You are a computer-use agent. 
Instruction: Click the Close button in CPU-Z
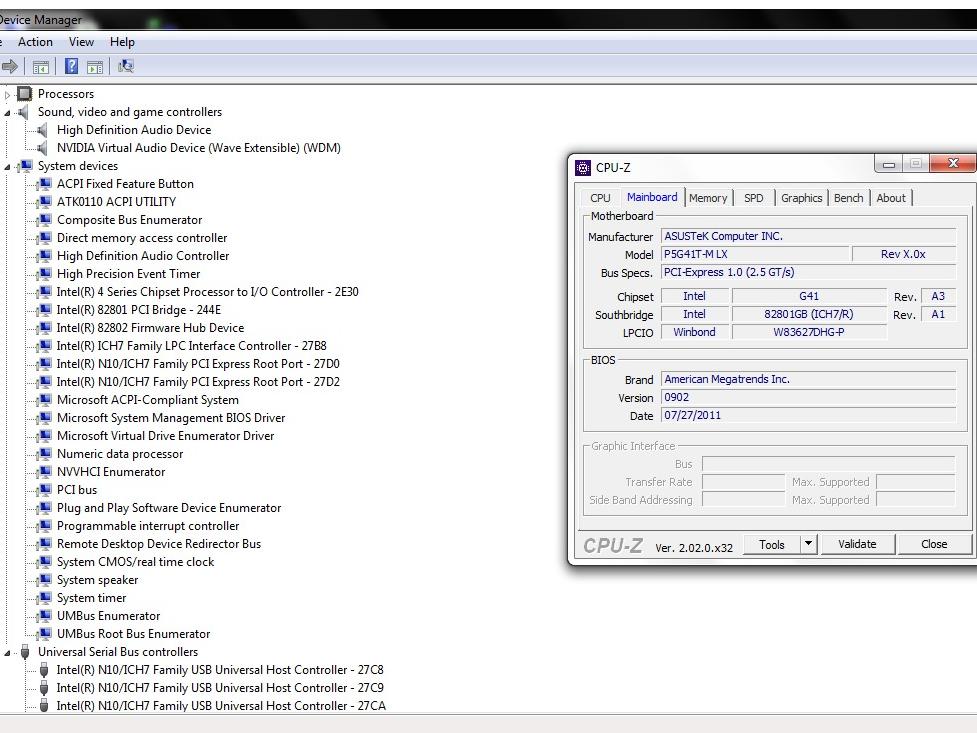click(x=934, y=544)
